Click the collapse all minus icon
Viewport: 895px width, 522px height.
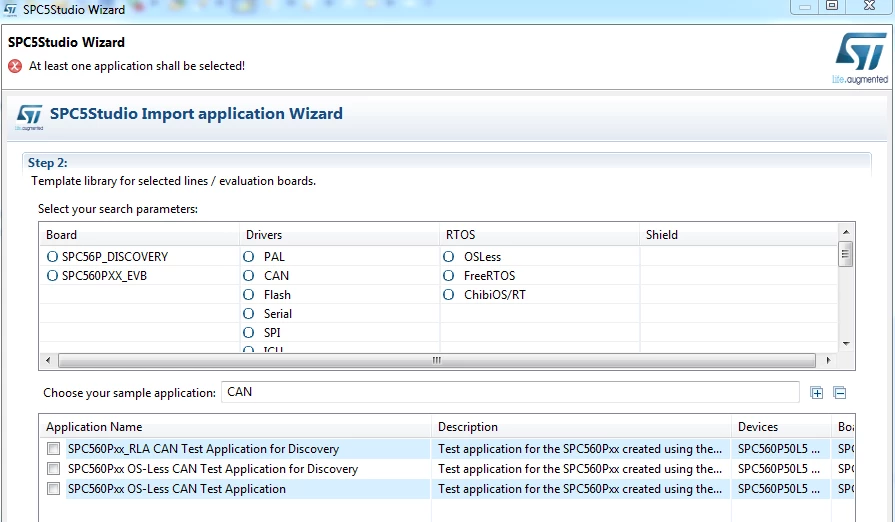(x=840, y=392)
